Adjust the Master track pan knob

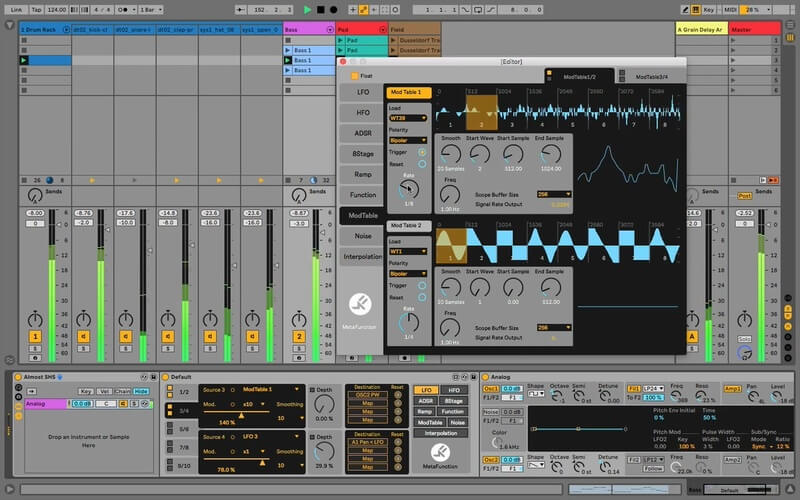[744, 319]
